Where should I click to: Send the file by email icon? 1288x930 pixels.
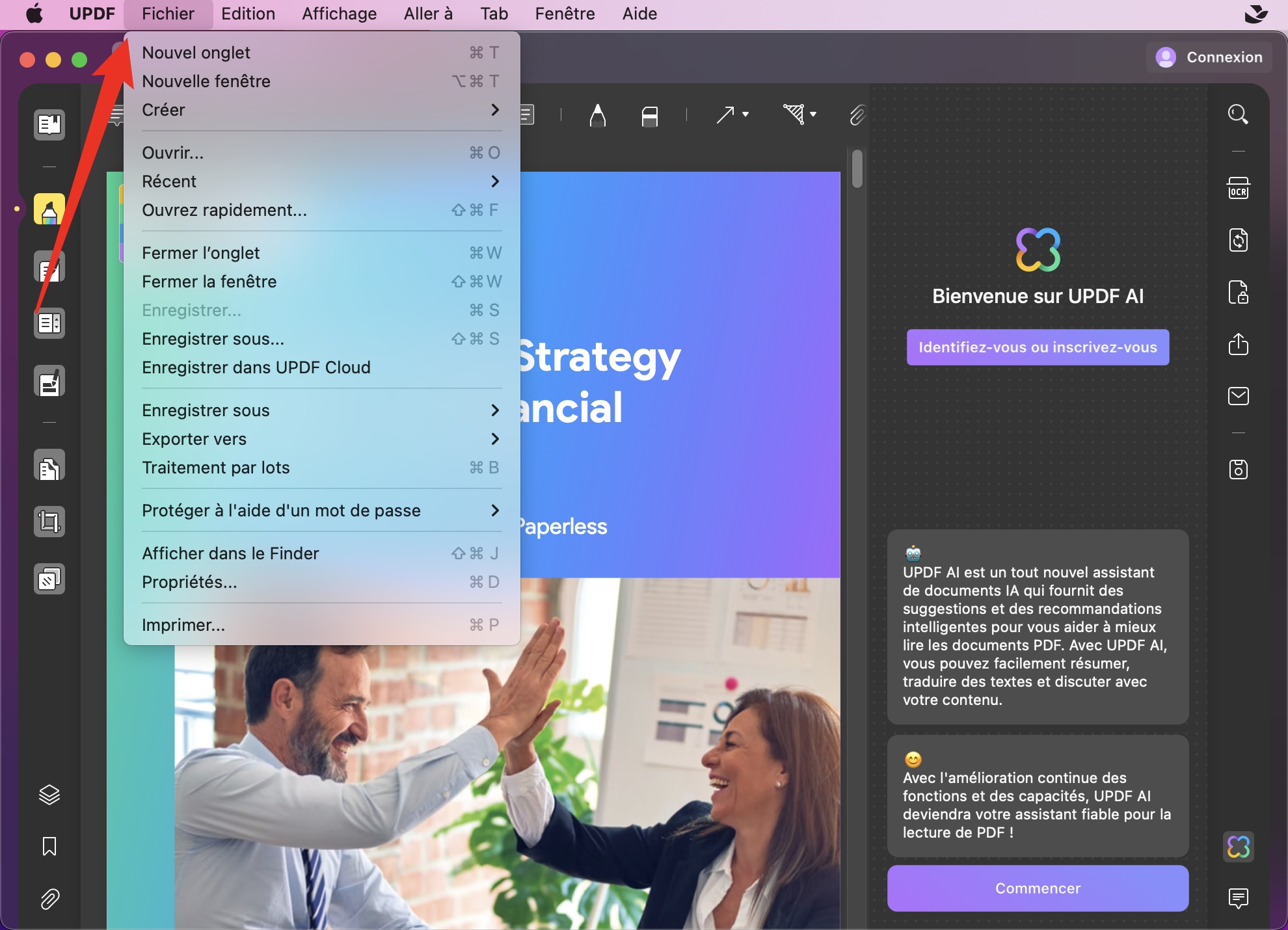pyautogui.click(x=1238, y=395)
